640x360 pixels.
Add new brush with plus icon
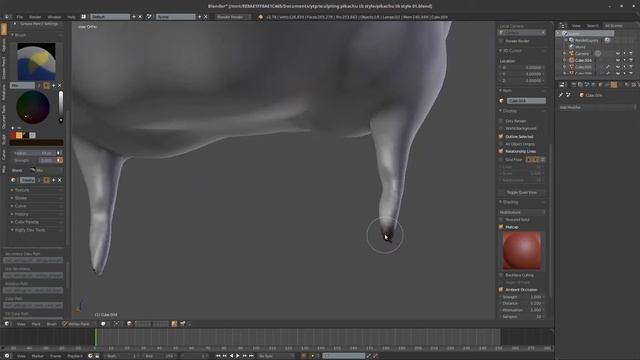tap(53, 85)
